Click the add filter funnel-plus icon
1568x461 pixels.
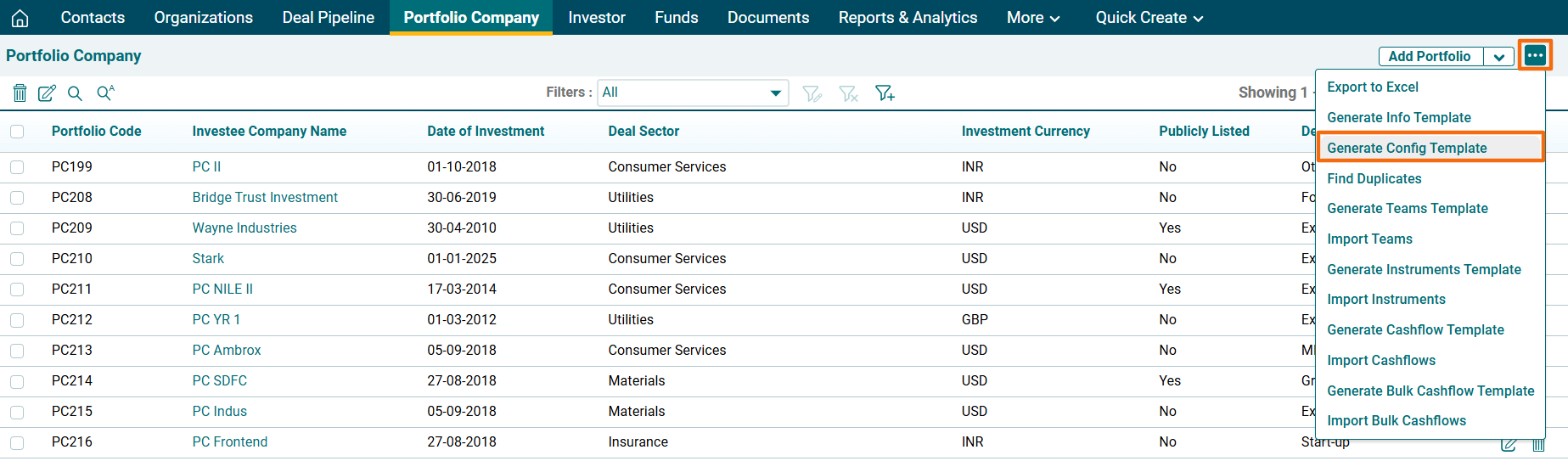pyautogui.click(x=885, y=93)
